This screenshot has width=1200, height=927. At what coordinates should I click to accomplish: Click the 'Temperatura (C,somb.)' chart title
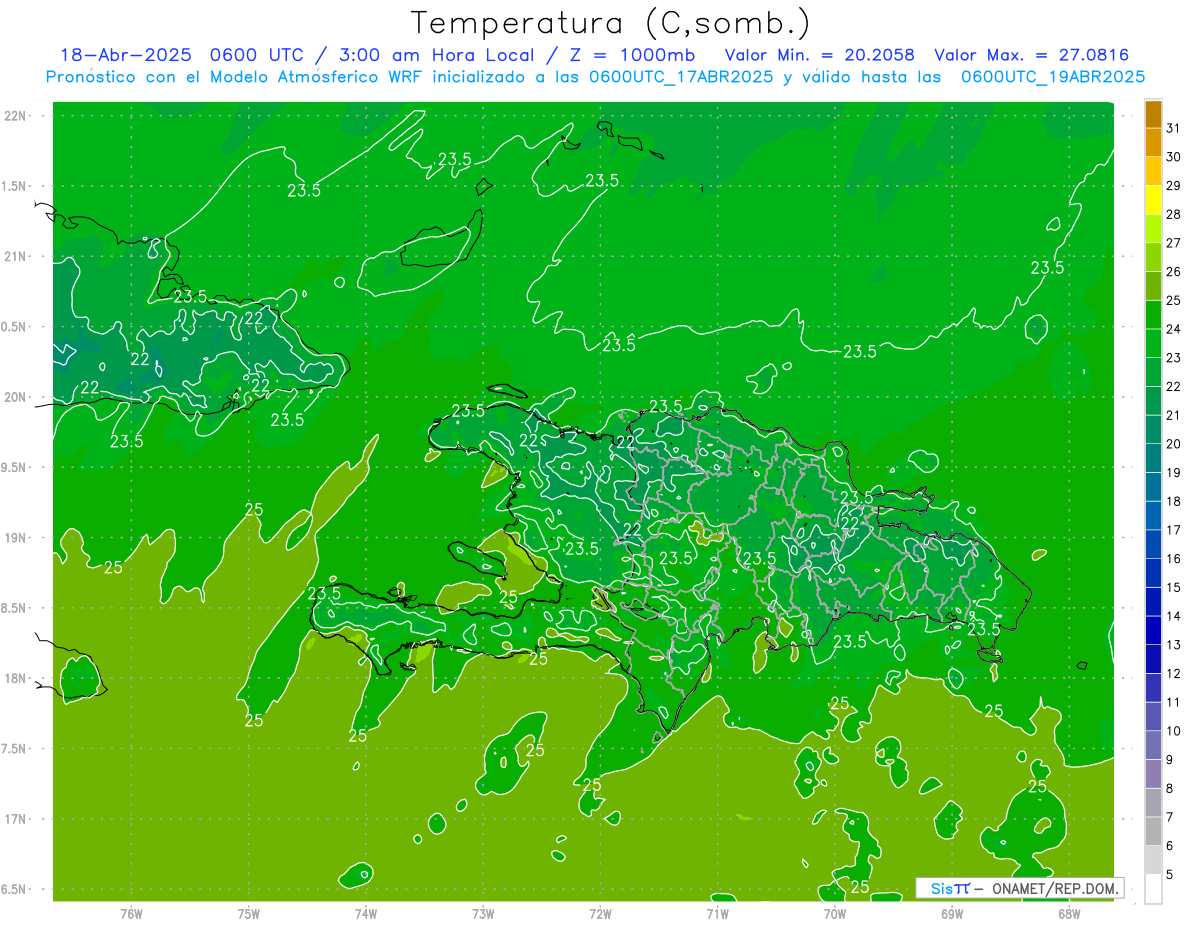pyautogui.click(x=611, y=23)
